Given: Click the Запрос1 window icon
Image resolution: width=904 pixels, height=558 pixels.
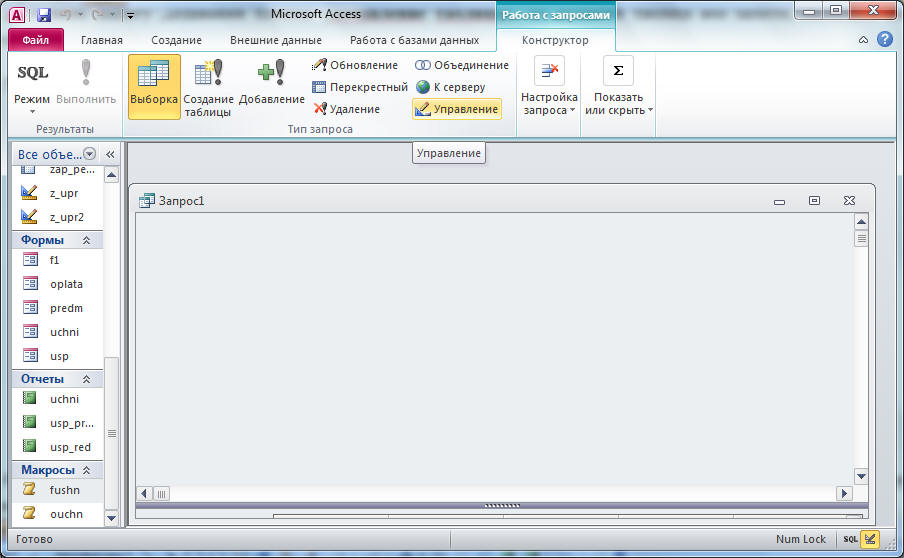Looking at the screenshot, I should coord(146,201).
